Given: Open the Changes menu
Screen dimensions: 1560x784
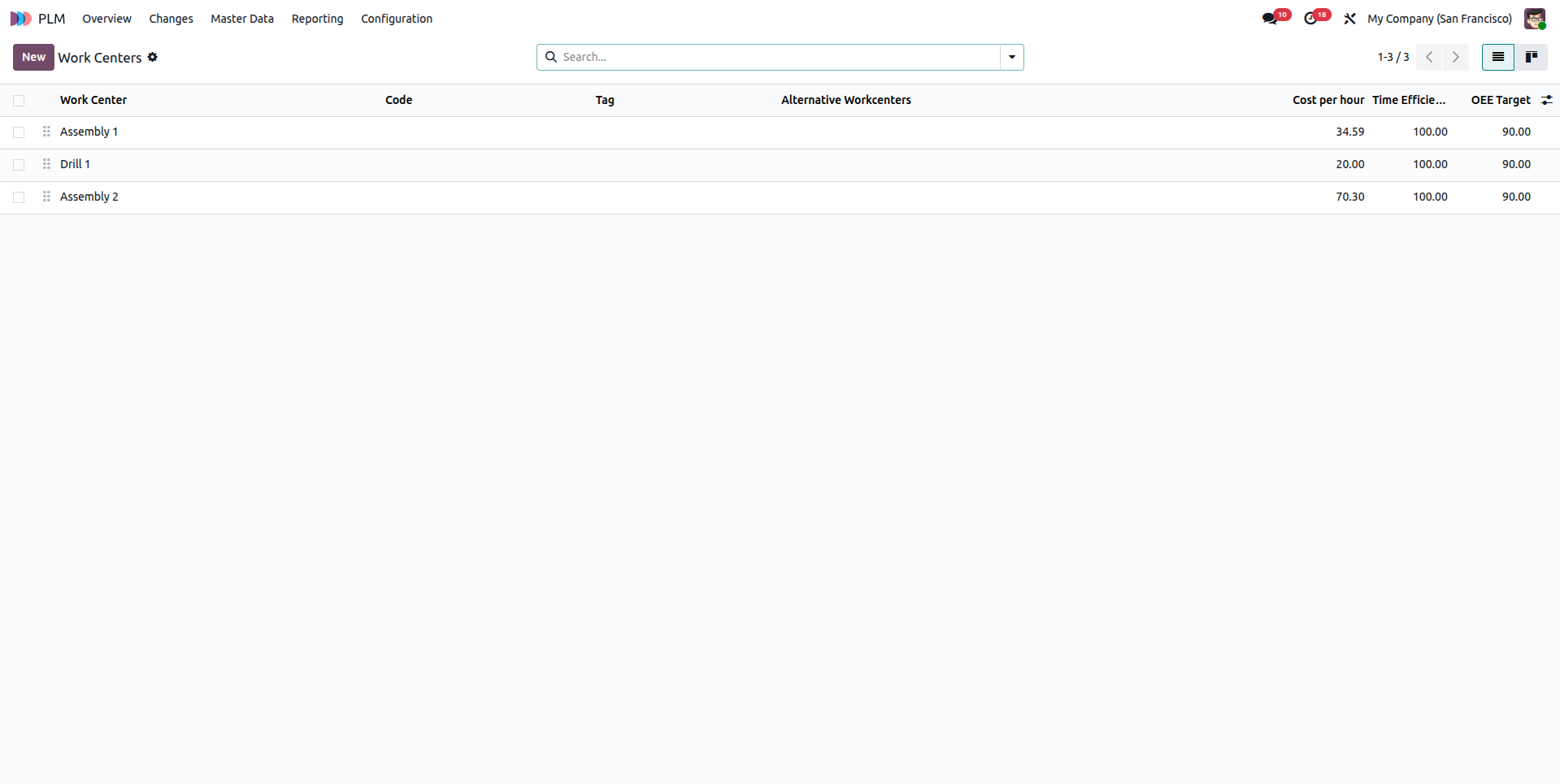Looking at the screenshot, I should click(171, 19).
